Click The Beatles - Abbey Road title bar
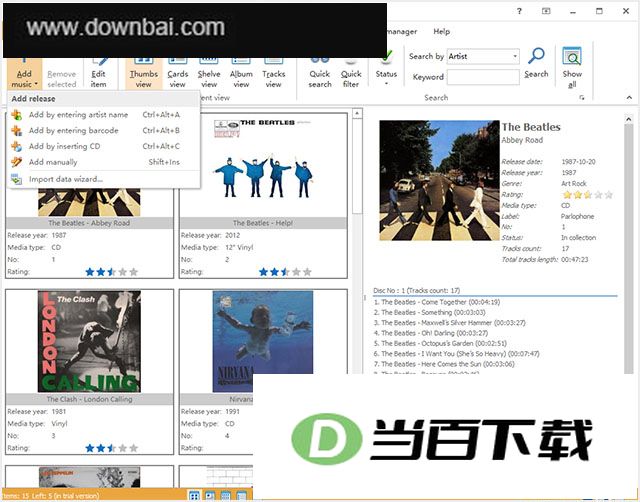Screen dimensions: 640x502 point(89,223)
